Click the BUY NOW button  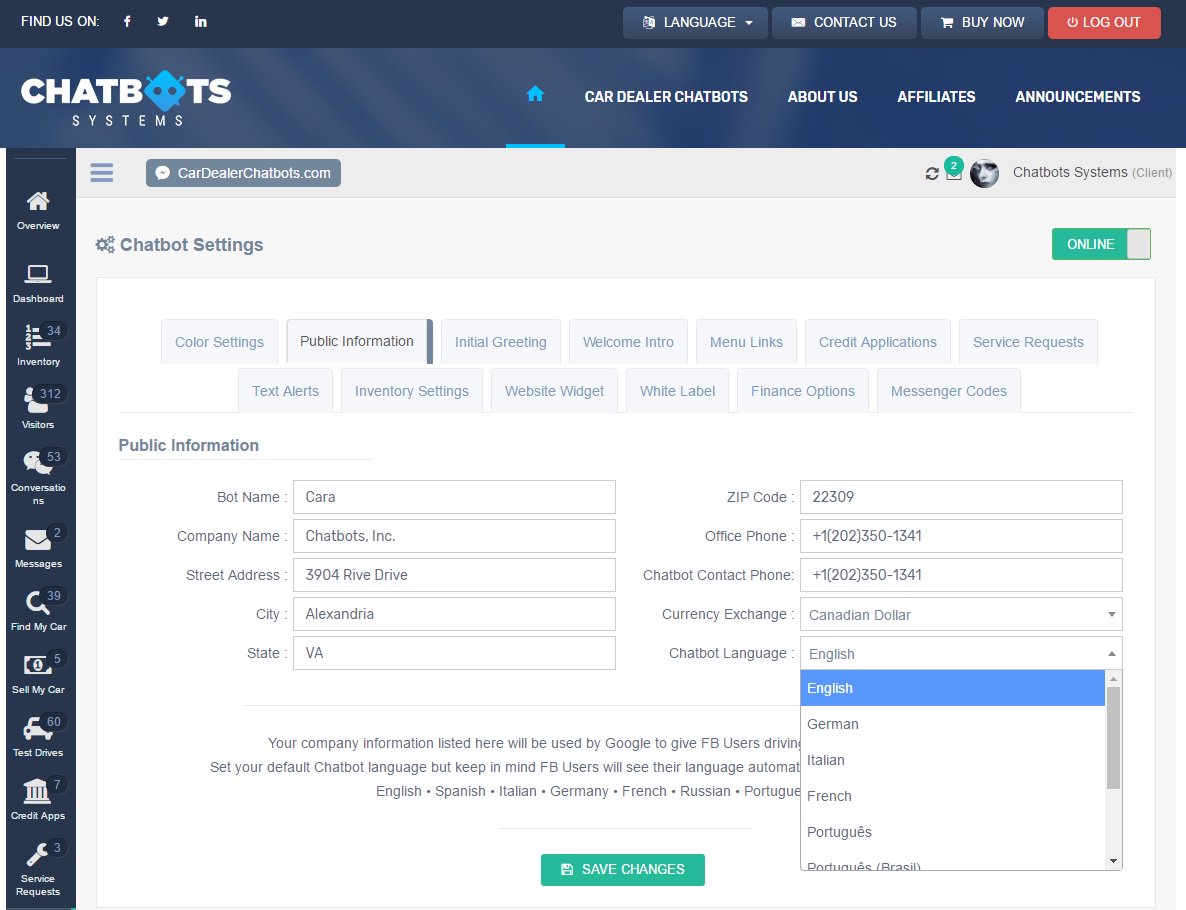click(x=983, y=23)
